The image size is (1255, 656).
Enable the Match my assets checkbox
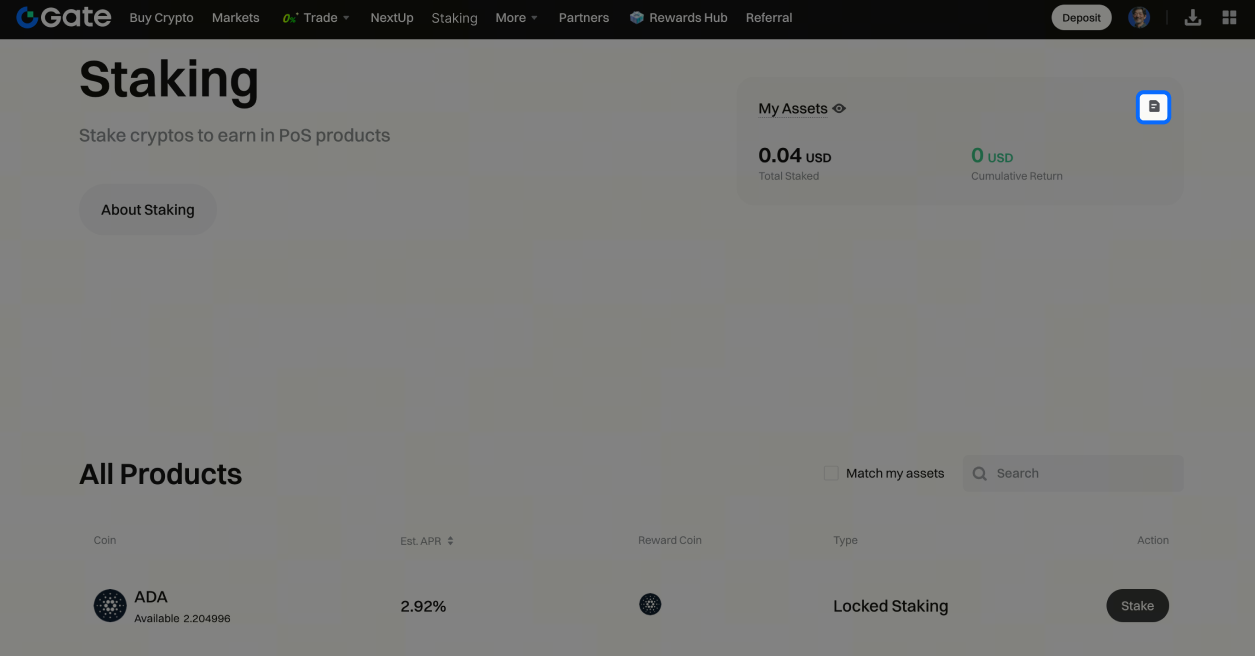click(x=831, y=474)
